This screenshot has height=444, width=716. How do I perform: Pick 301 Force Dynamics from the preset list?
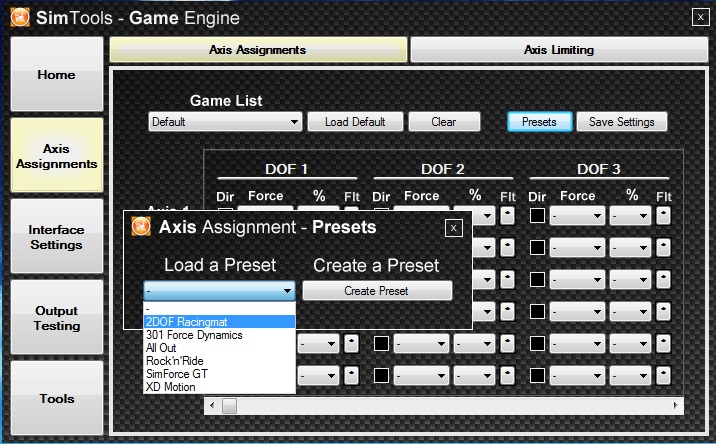click(x=219, y=335)
